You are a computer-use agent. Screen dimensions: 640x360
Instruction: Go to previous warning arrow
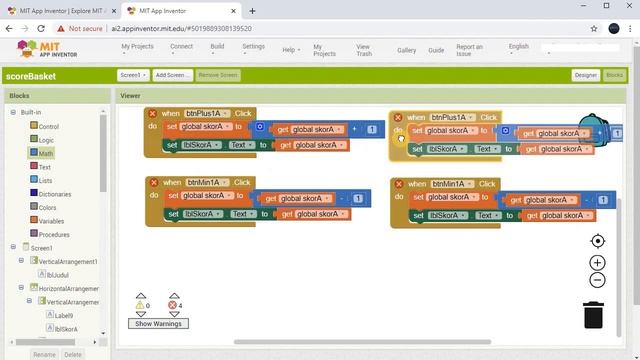coord(141,296)
